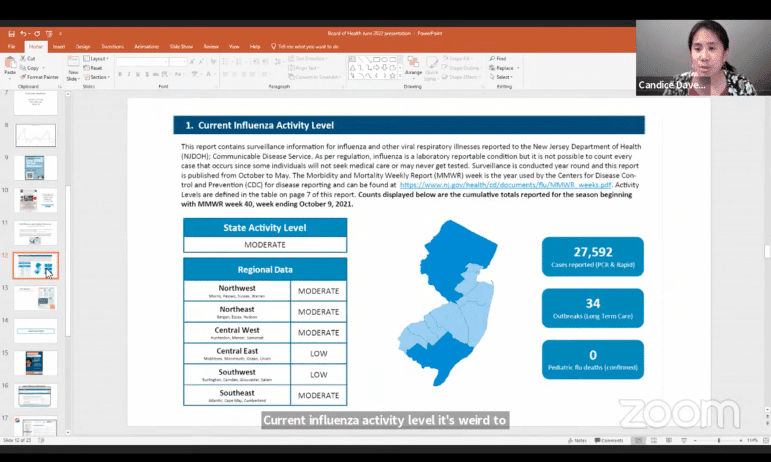Open the Review ribbon tab

pos(211,47)
